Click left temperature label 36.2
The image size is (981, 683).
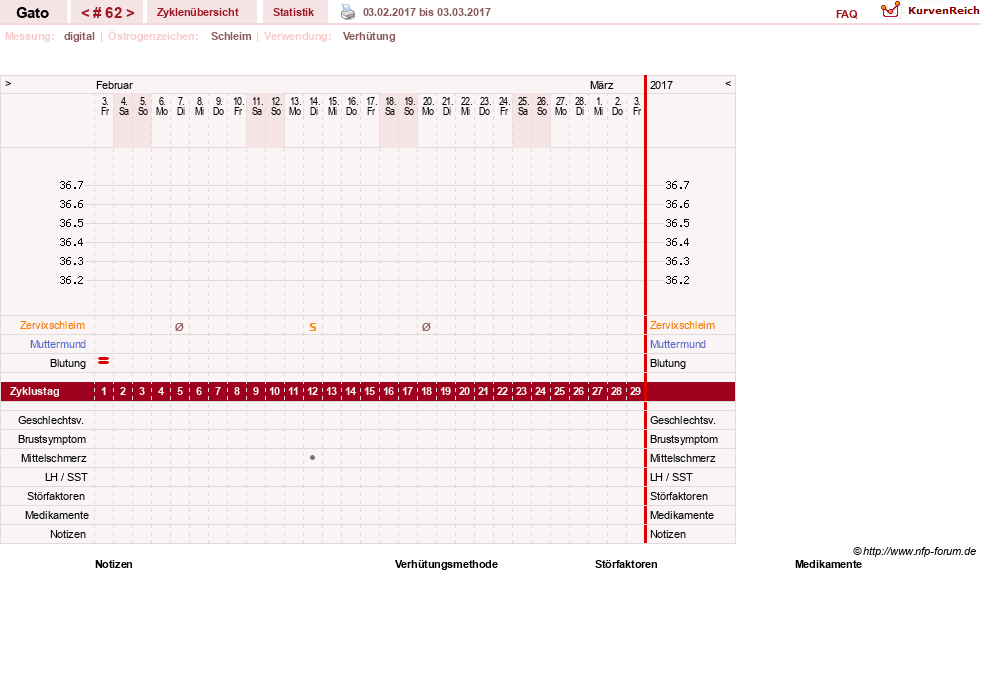71,280
